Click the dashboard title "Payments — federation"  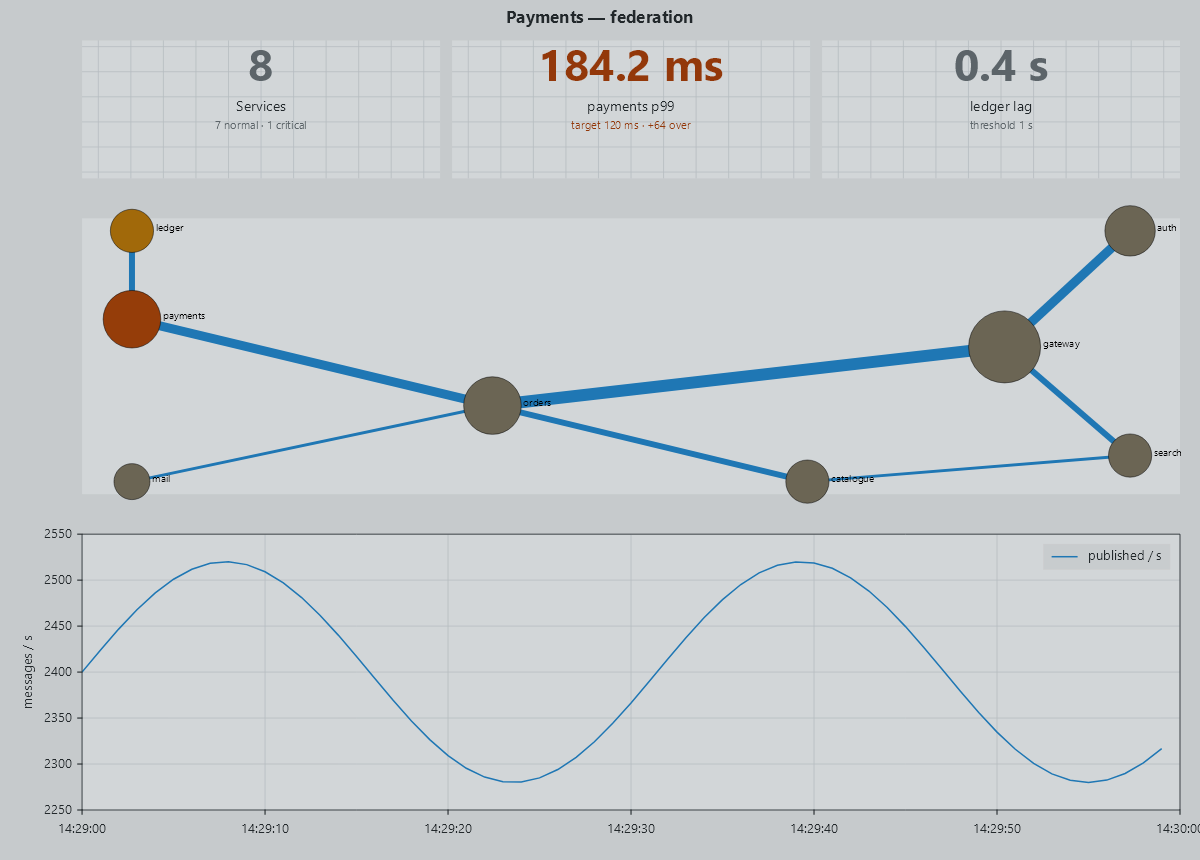[x=600, y=17]
